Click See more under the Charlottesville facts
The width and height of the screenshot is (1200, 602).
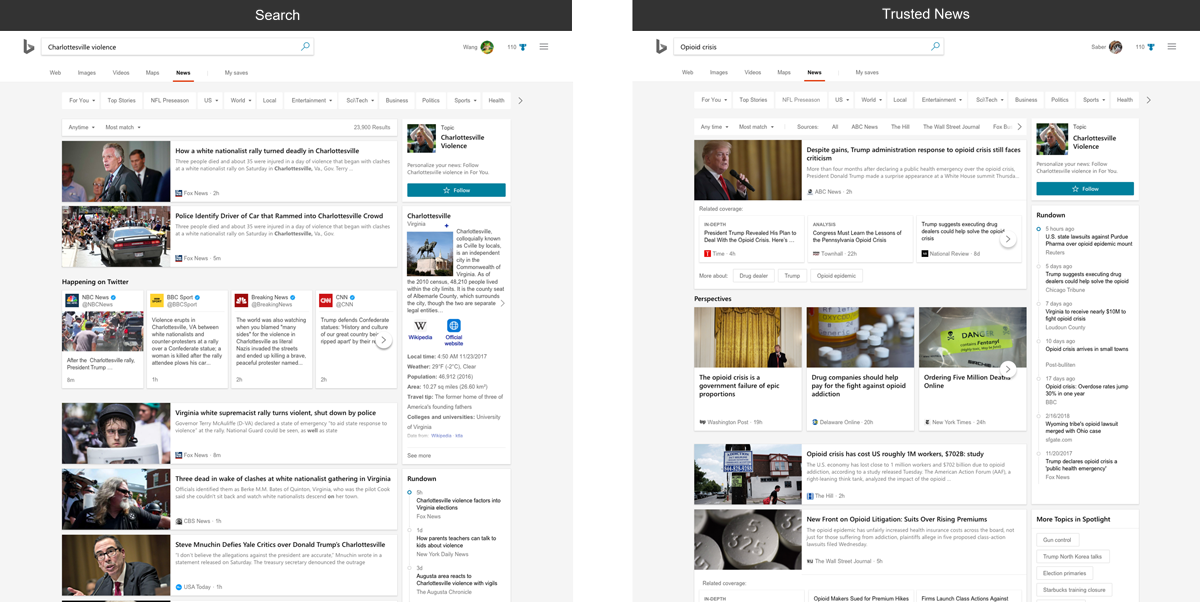[x=419, y=455]
